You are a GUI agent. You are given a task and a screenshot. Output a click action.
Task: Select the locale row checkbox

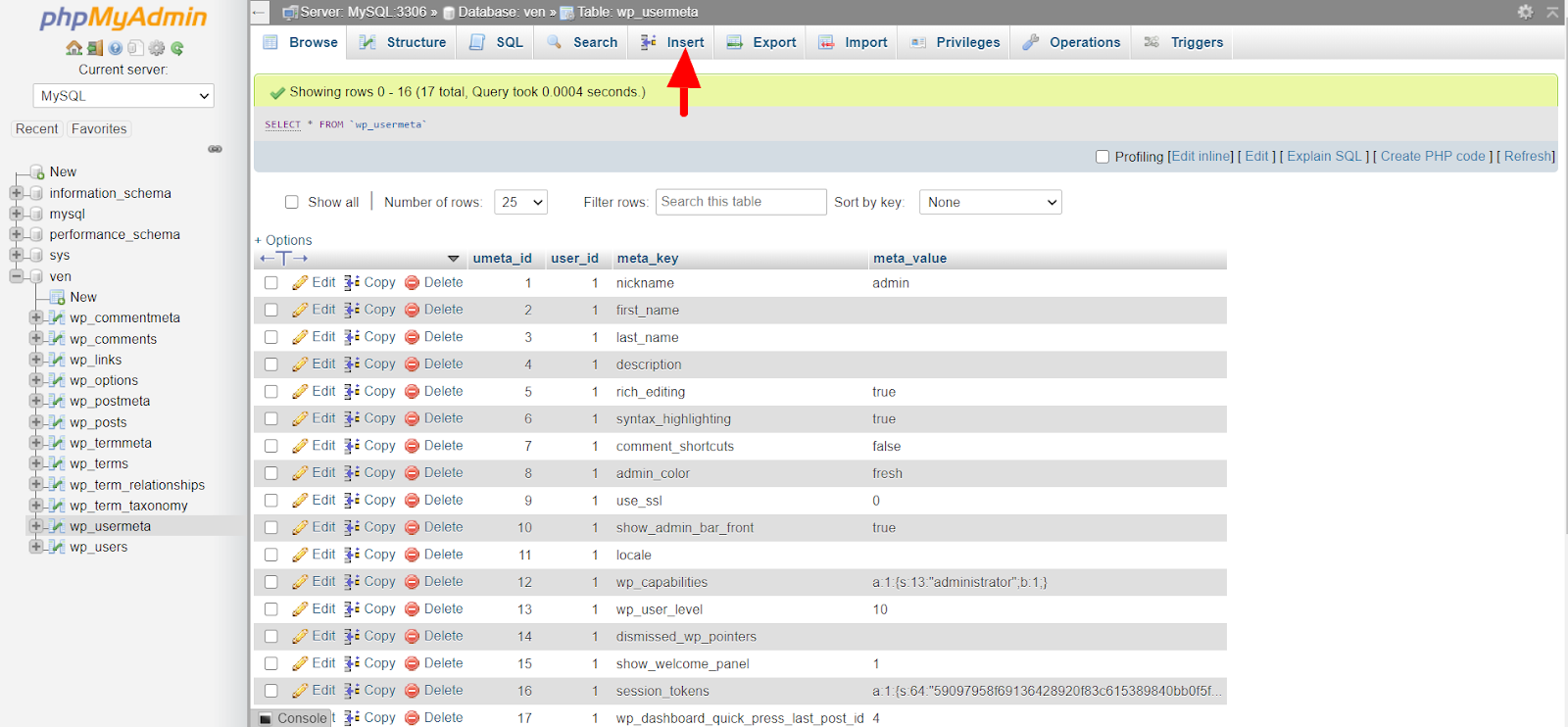(271, 555)
